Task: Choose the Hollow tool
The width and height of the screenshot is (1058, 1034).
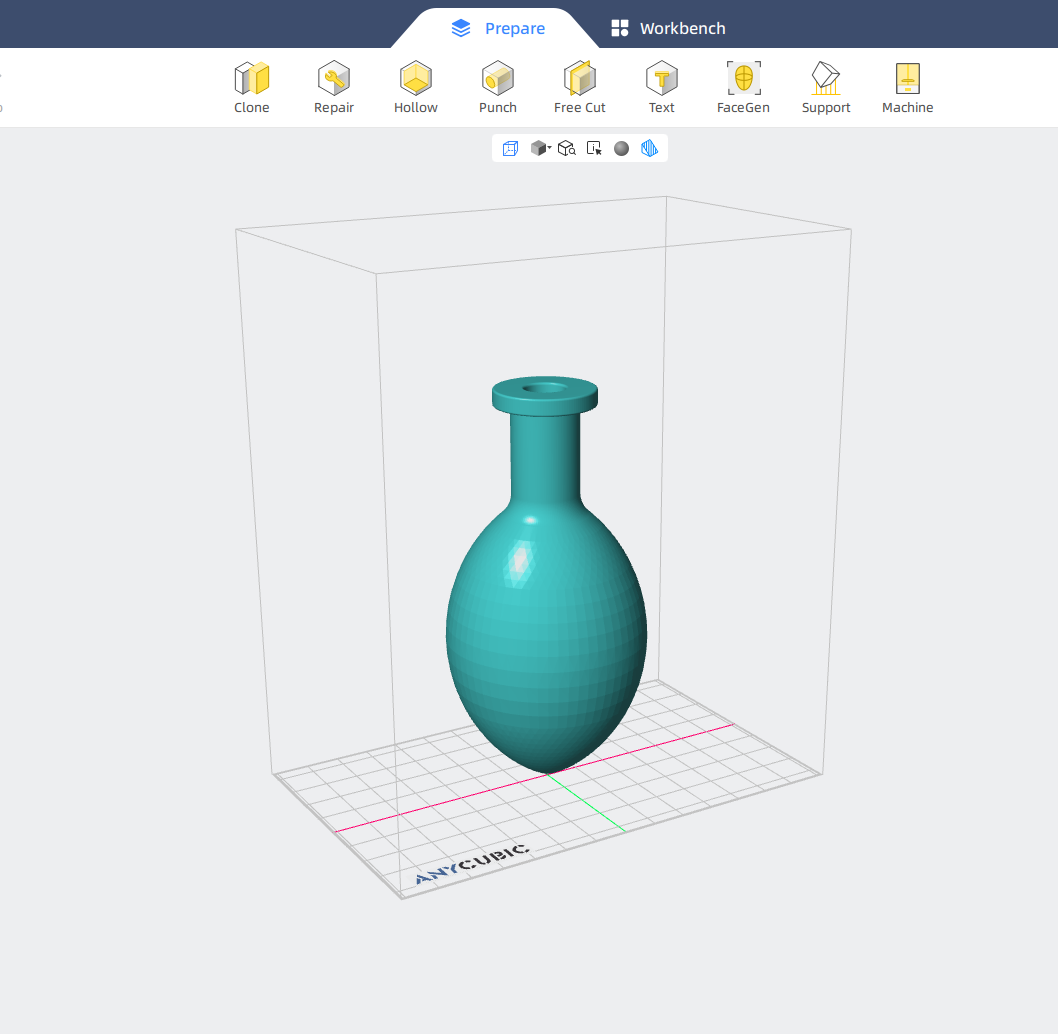Action: [x=416, y=88]
